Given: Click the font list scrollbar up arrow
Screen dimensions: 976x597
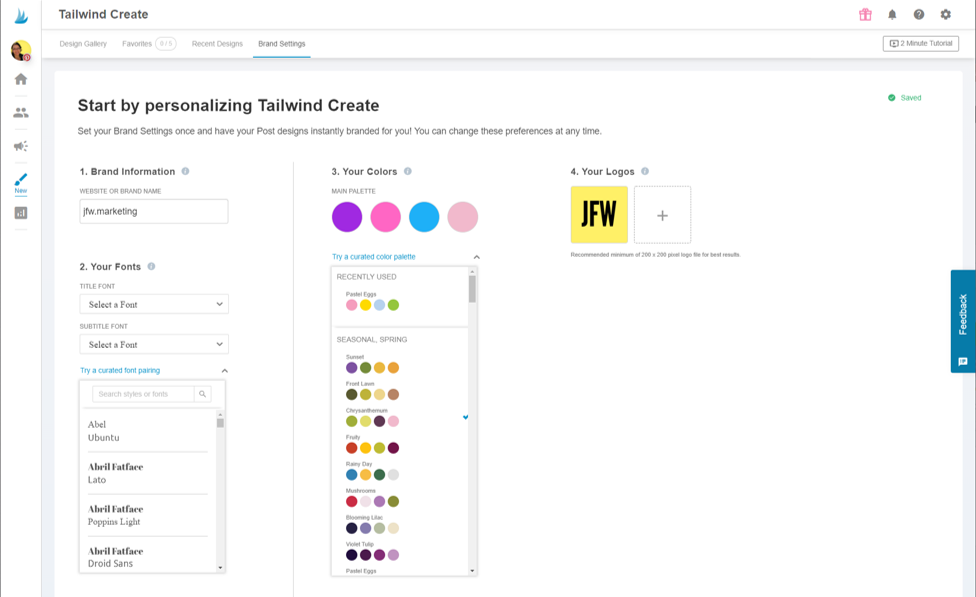Looking at the screenshot, I should pyautogui.click(x=220, y=415).
